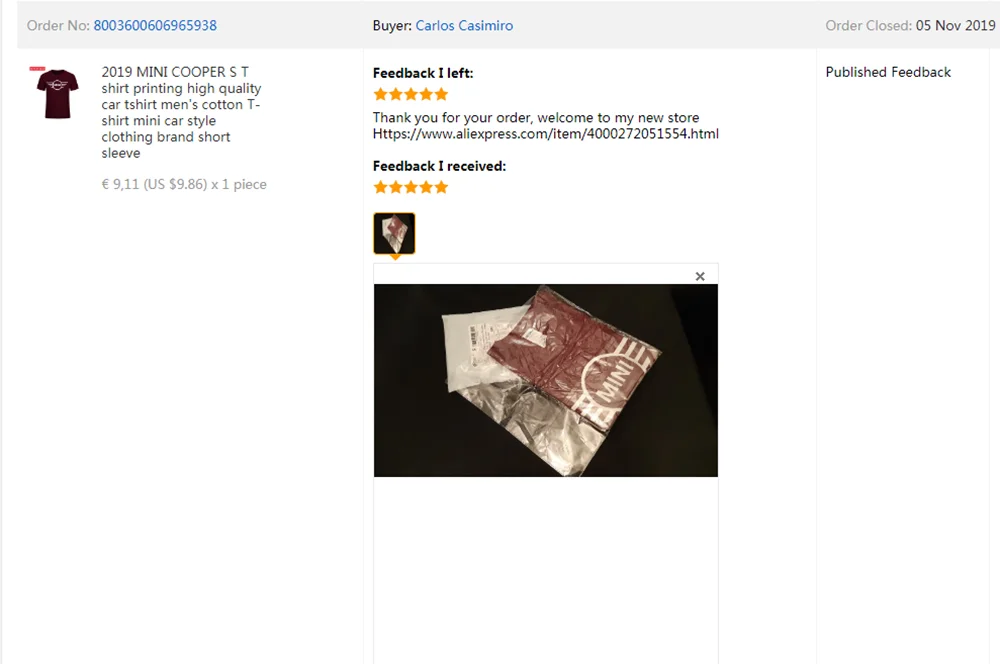Click last star under Feedback I received
The width and height of the screenshot is (1000, 664).
pyautogui.click(x=441, y=187)
